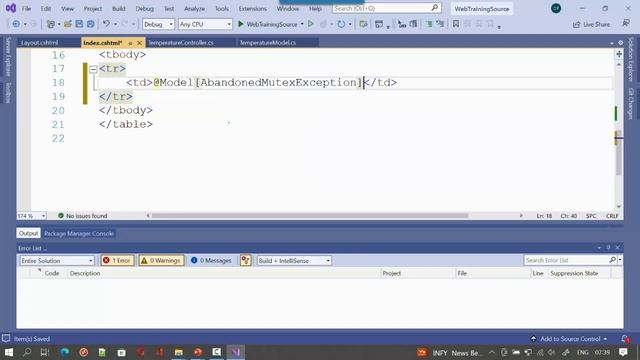Open Visual Studio from the Windows taskbar
The image size is (640, 360).
[x=236, y=352]
